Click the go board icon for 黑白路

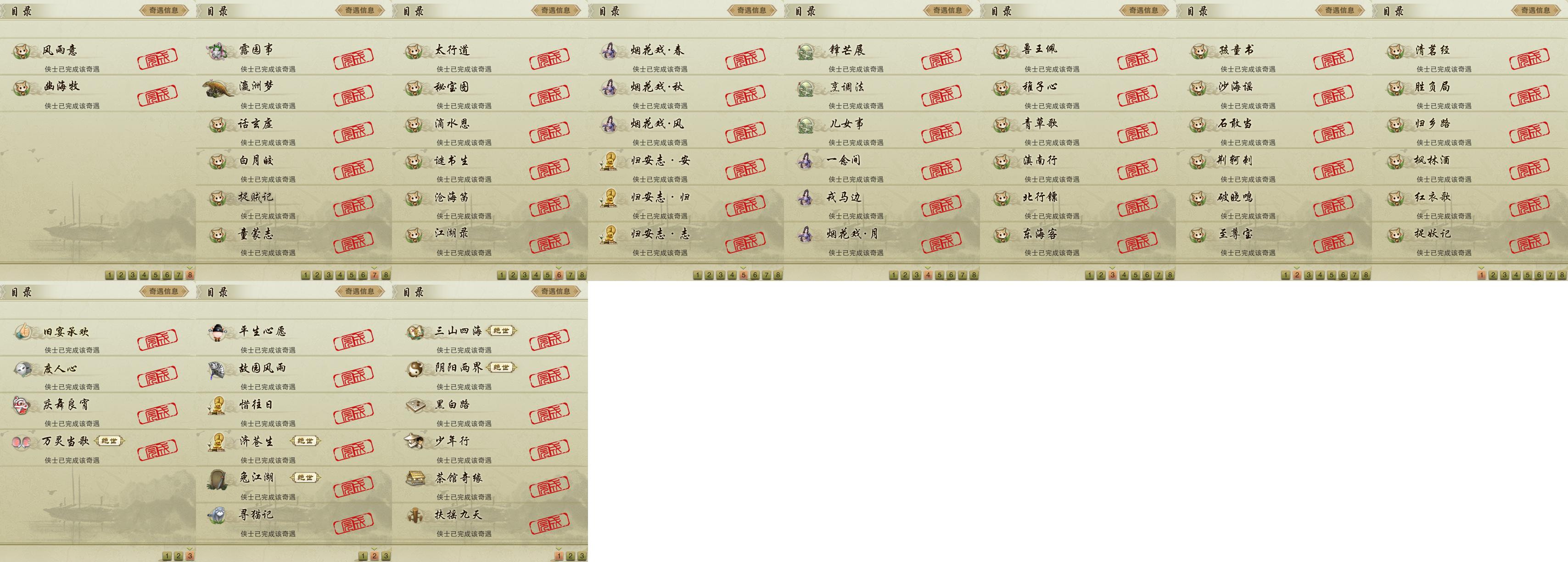click(x=415, y=405)
